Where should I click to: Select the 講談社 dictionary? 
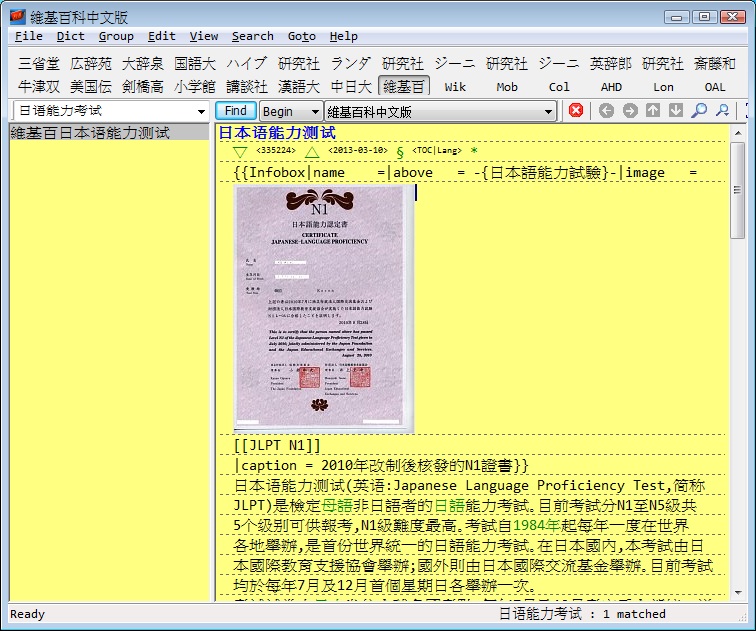click(x=247, y=87)
